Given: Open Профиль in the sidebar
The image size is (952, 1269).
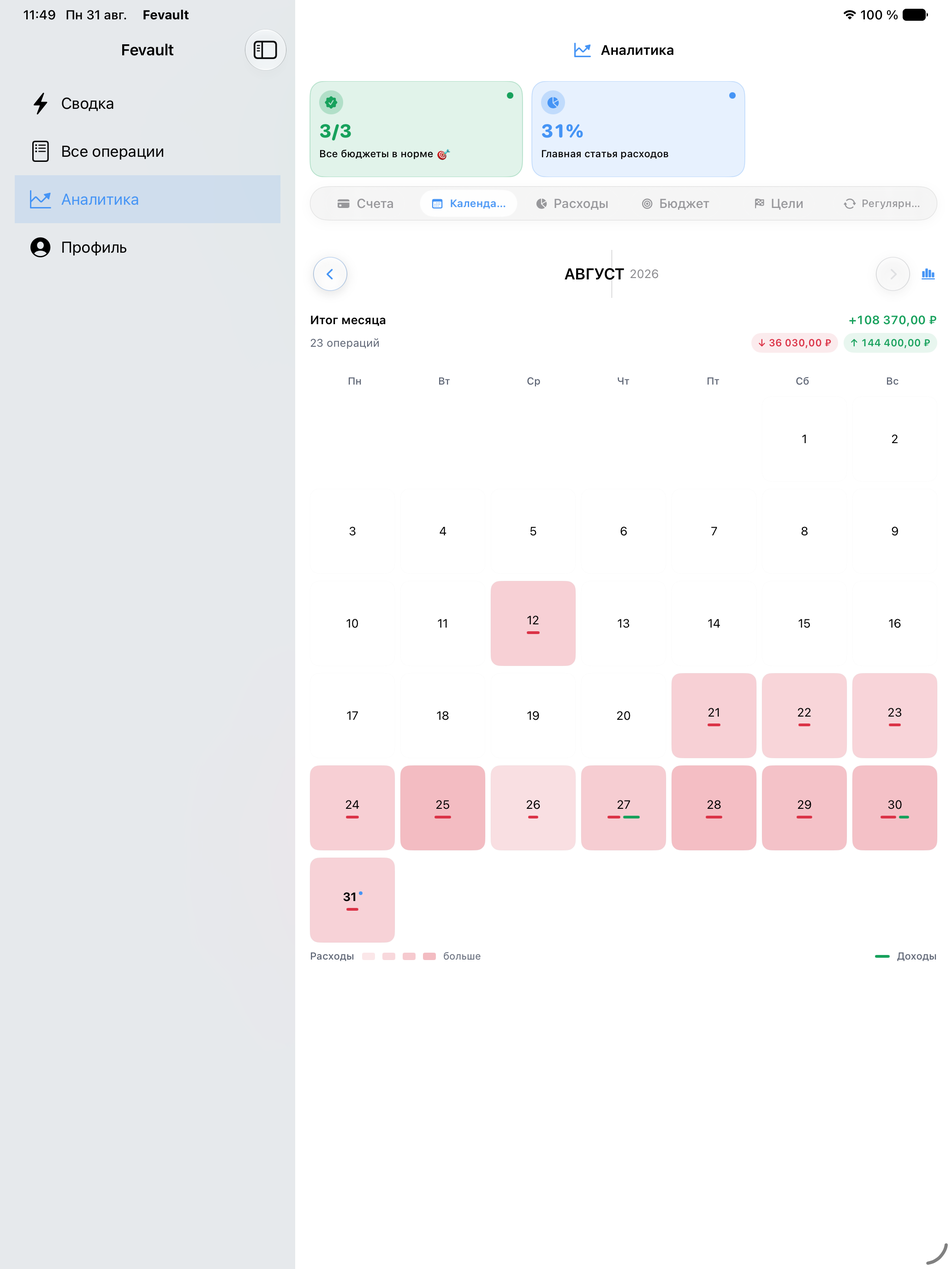Looking at the screenshot, I should click(147, 248).
